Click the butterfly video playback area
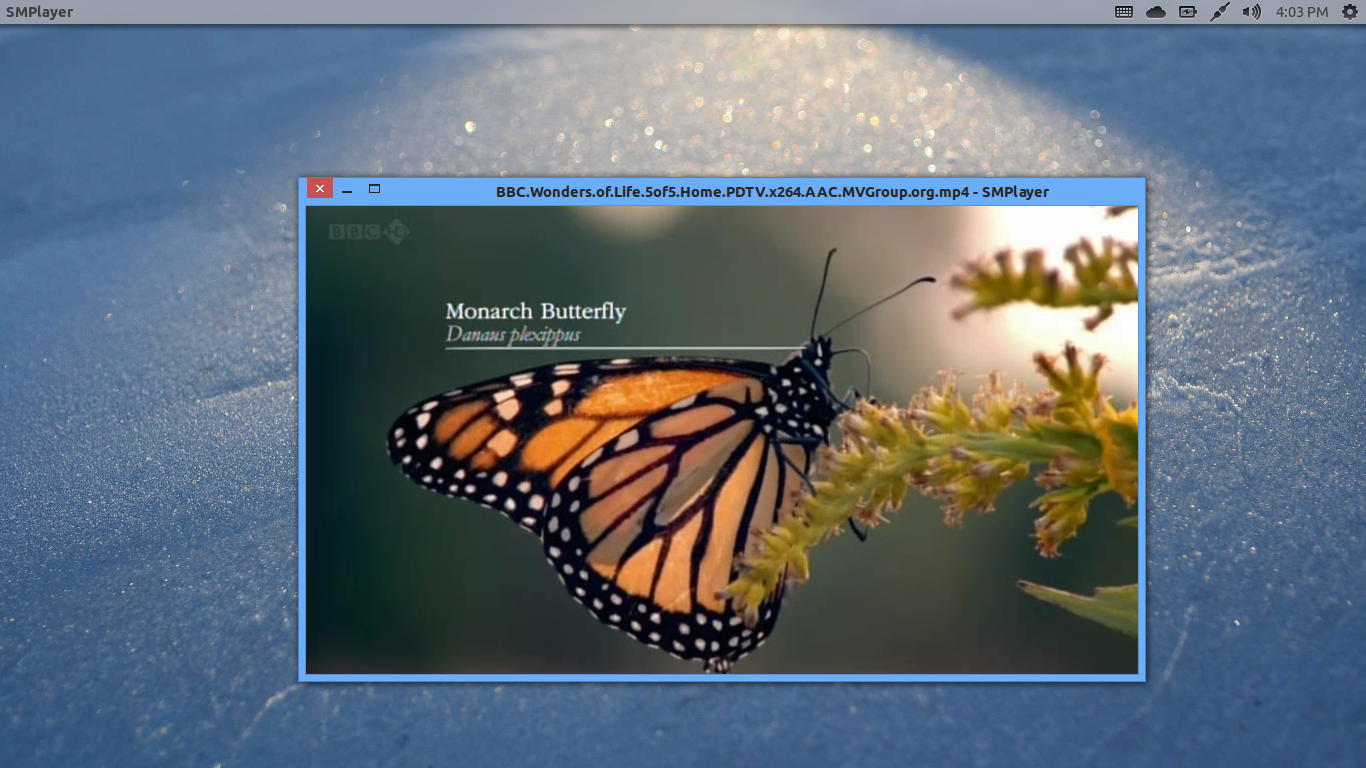1366x768 pixels. point(722,440)
